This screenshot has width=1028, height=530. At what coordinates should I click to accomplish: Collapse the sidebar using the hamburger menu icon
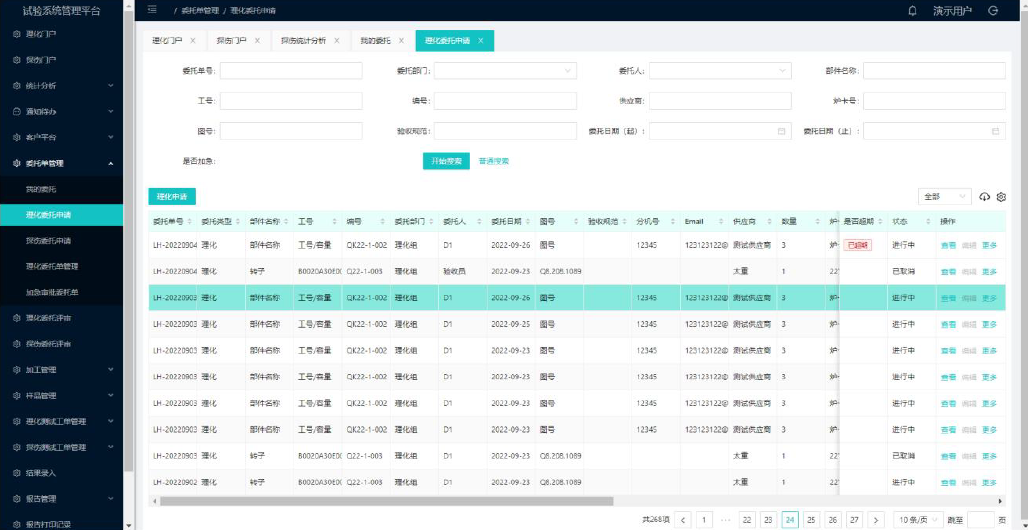point(152,10)
